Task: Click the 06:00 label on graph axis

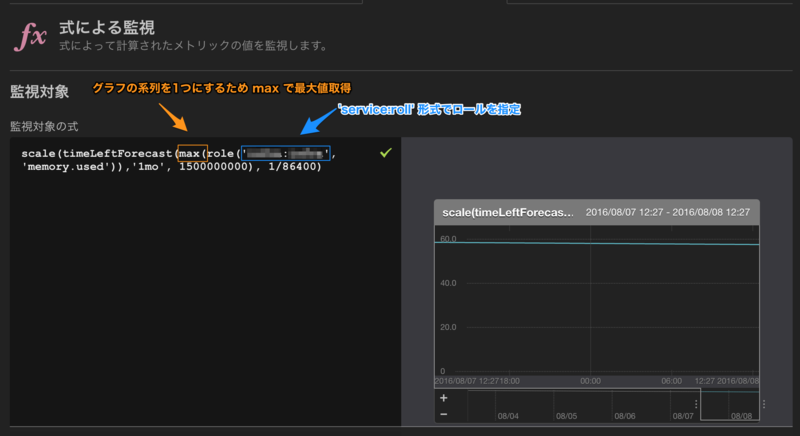Action: click(x=671, y=381)
